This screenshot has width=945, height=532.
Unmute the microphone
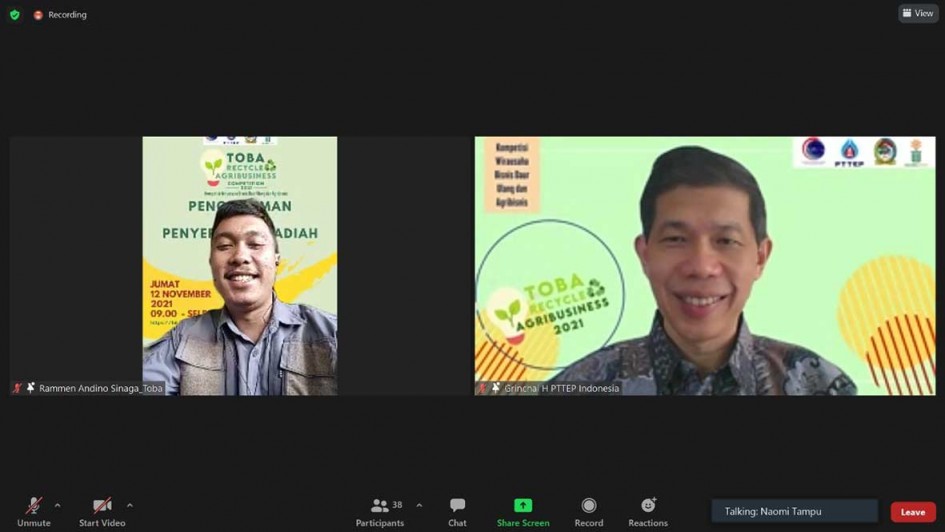(x=34, y=512)
